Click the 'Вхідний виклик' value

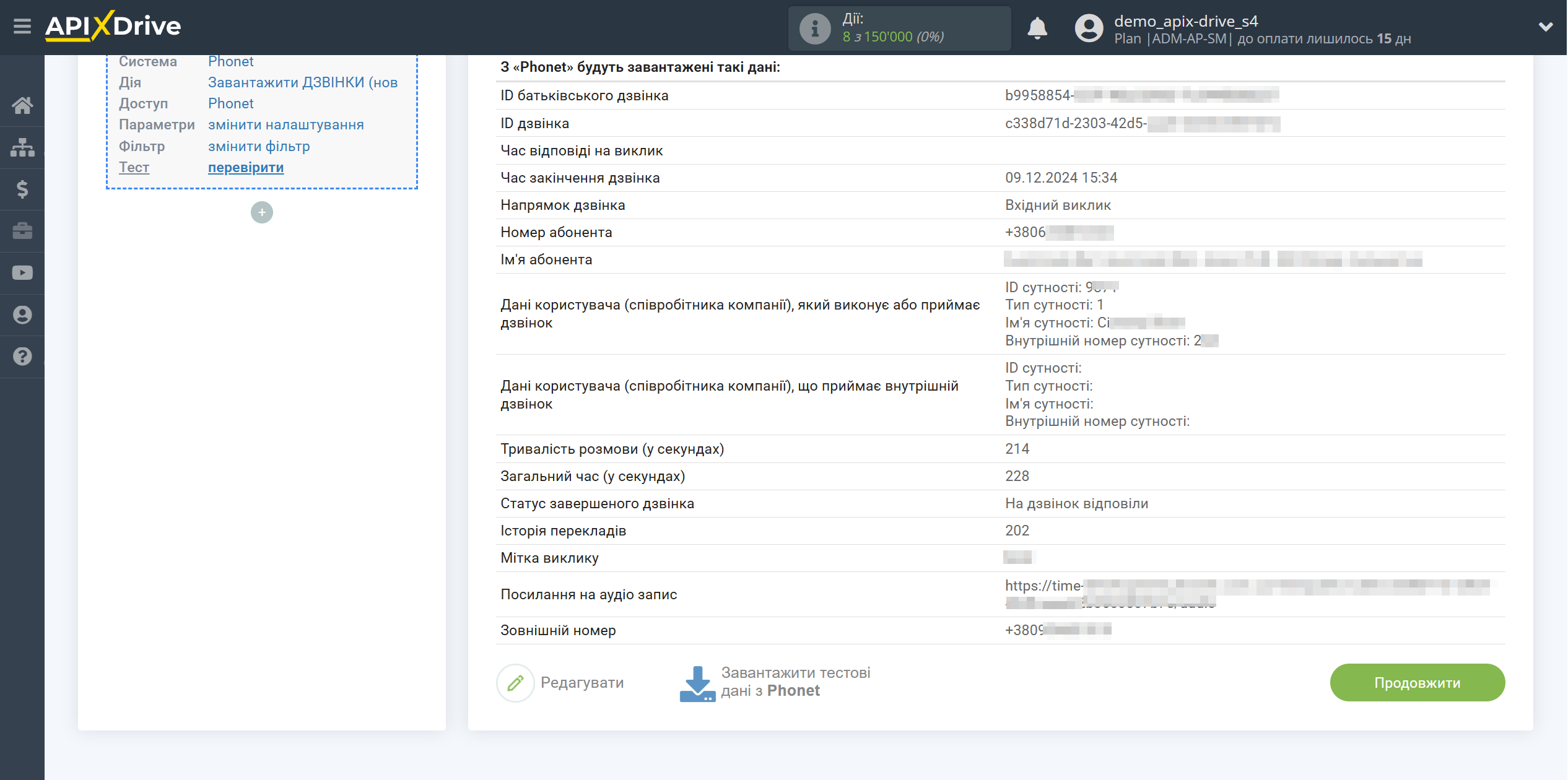(x=1058, y=205)
